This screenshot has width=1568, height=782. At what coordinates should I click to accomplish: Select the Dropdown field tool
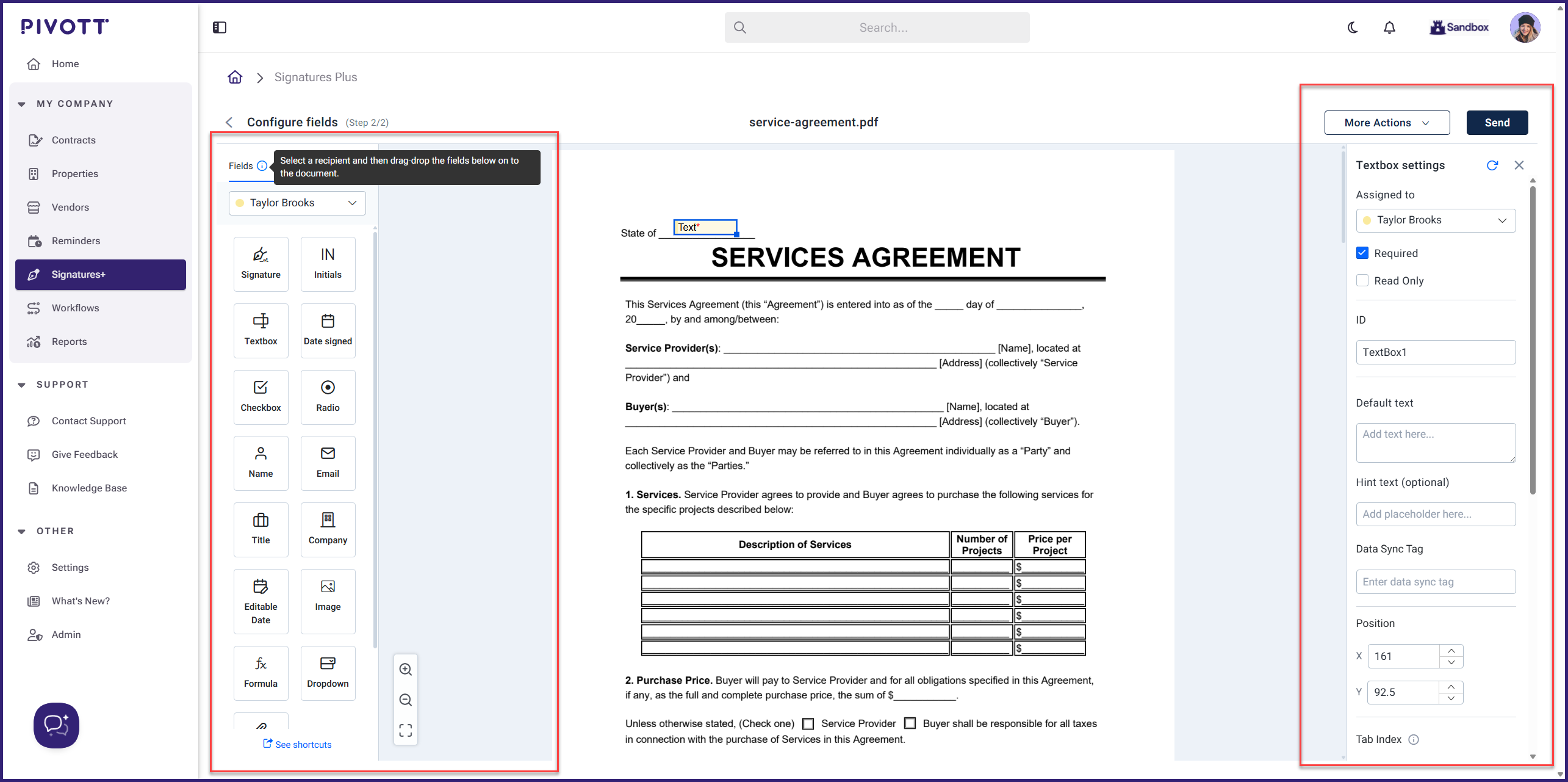pos(328,673)
